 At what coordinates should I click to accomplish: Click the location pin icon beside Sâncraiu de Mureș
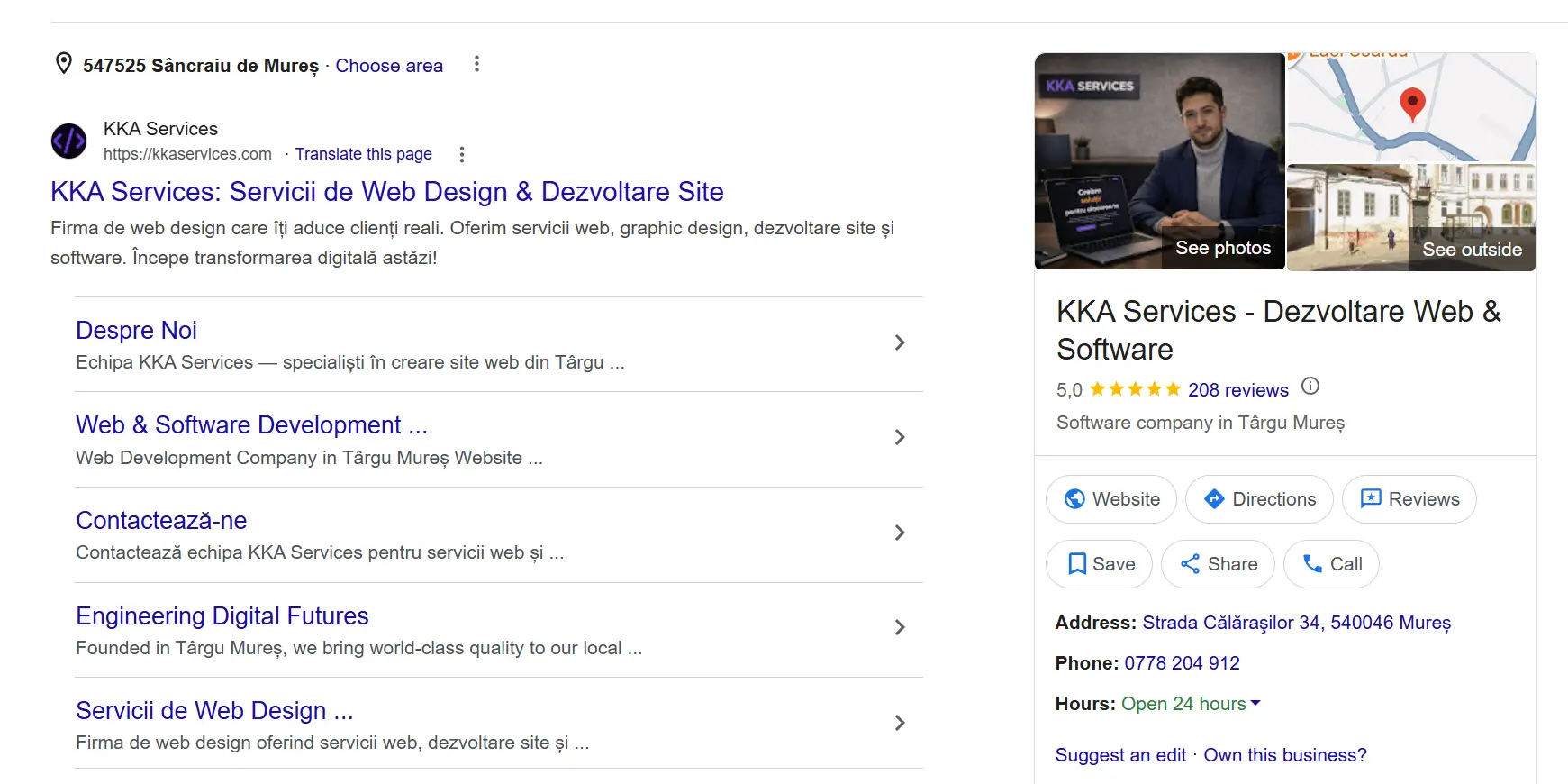click(x=64, y=64)
